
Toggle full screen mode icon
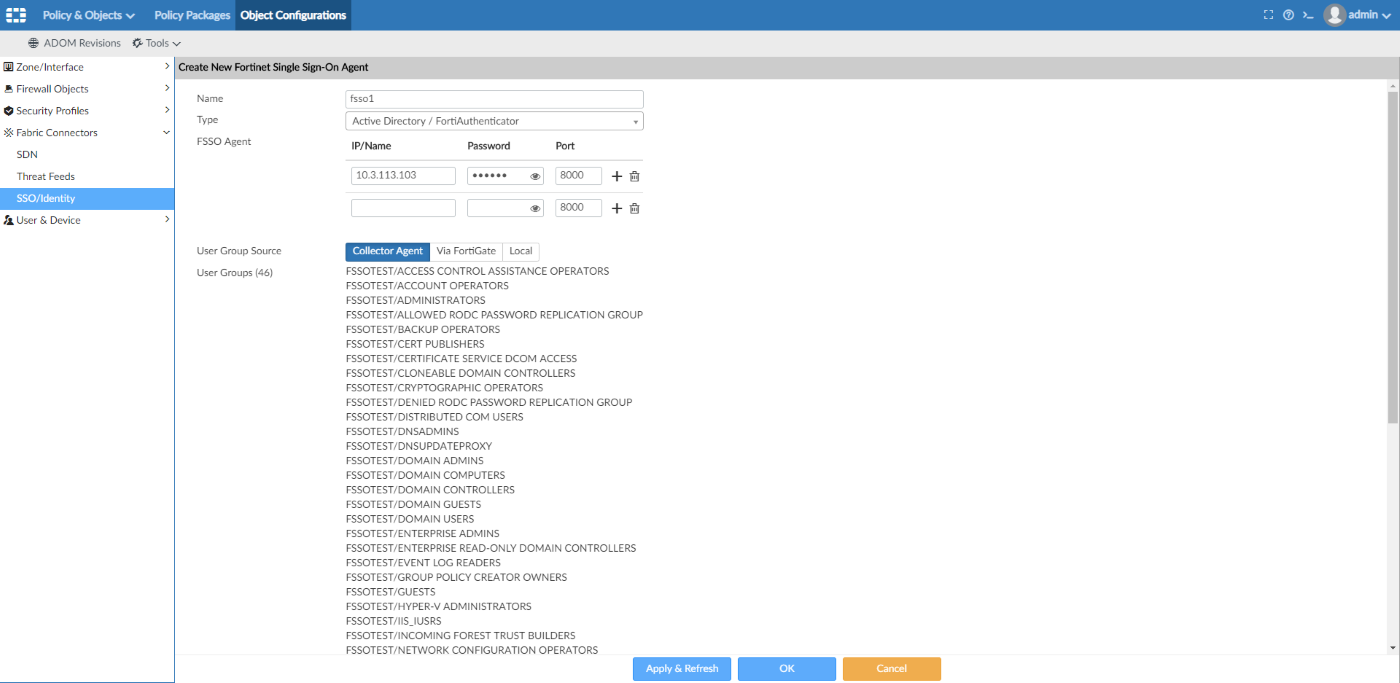(x=1269, y=15)
